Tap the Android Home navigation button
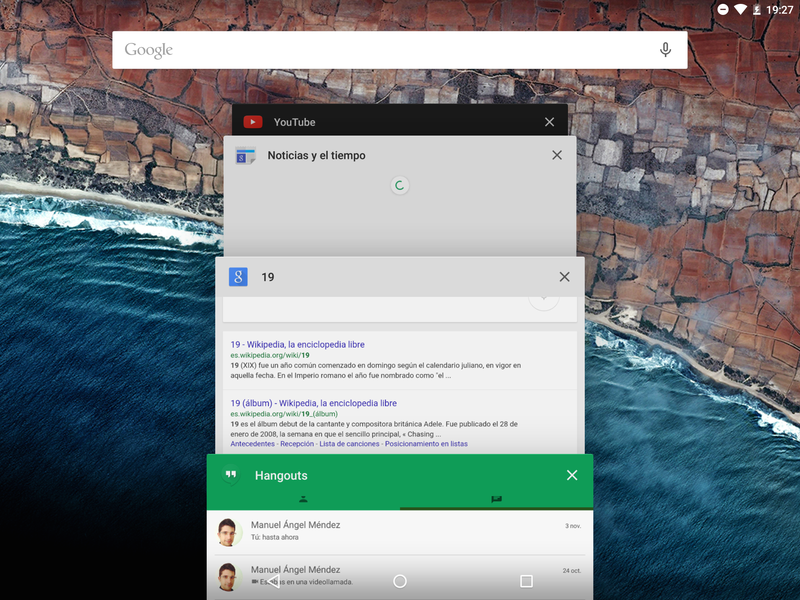The width and height of the screenshot is (800, 600). (400, 581)
